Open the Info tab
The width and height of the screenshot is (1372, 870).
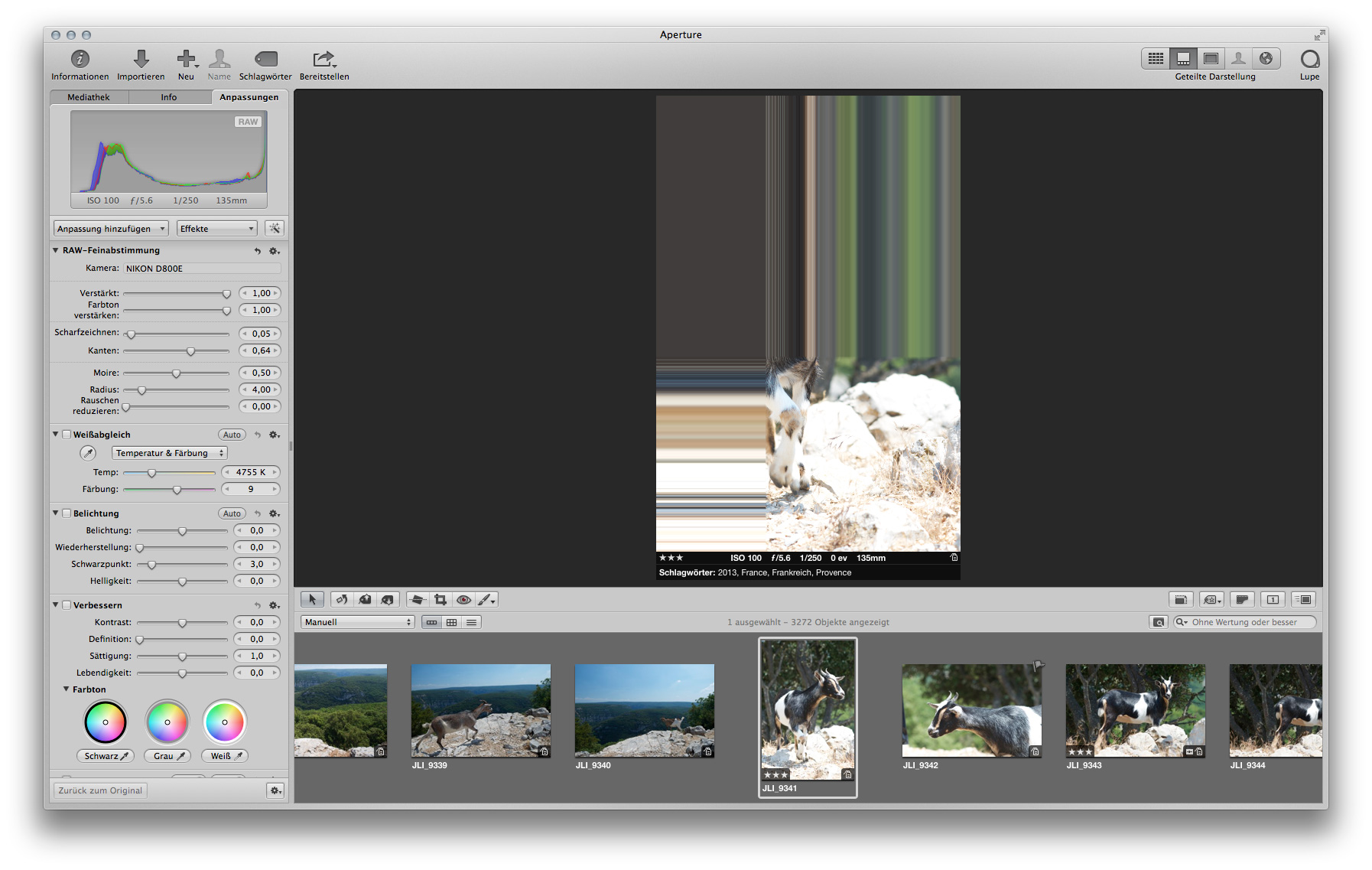pyautogui.click(x=169, y=97)
